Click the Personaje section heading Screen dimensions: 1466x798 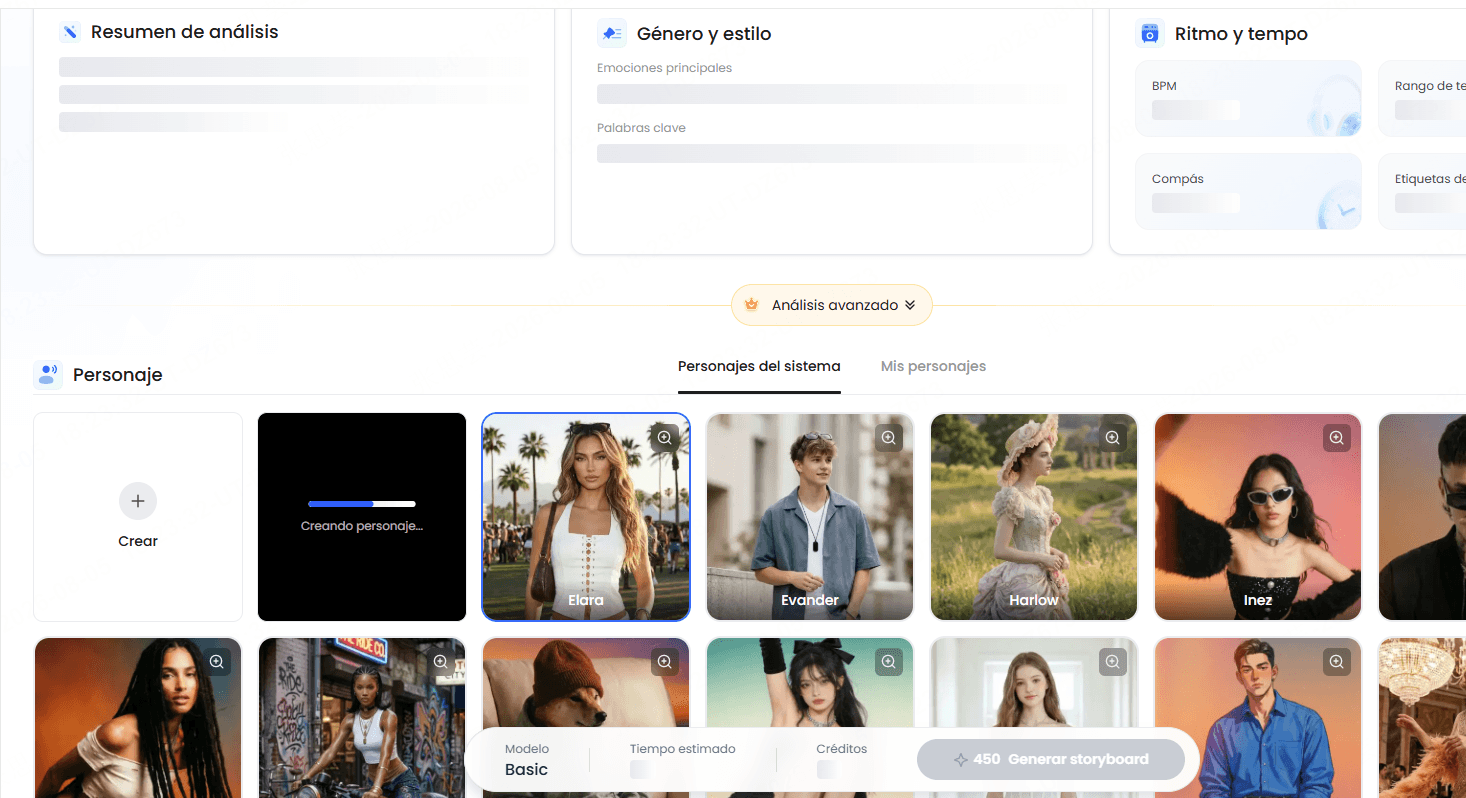[x=117, y=375]
